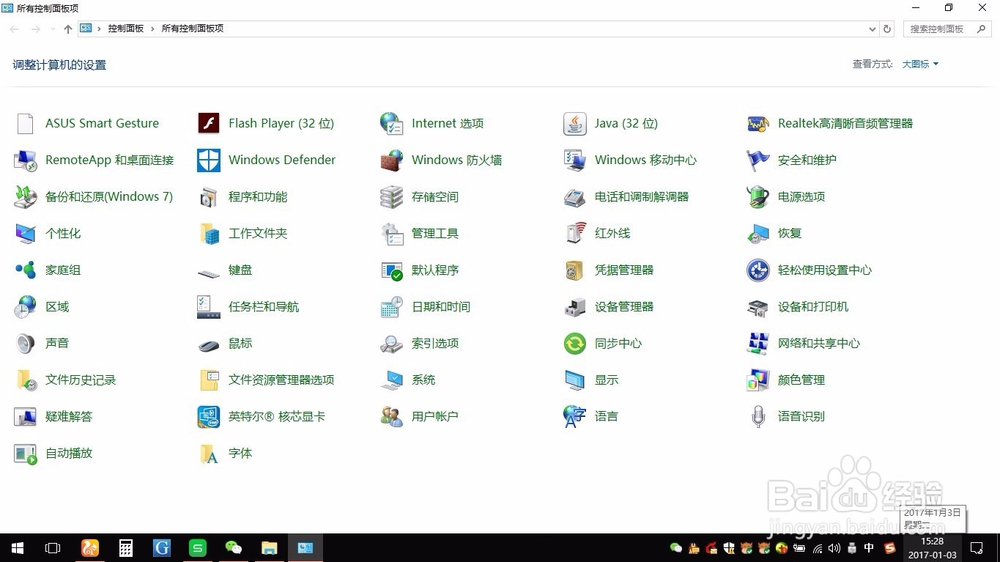Open Windows 防火墙 brick wall icon
The image size is (1000, 562).
tap(391, 160)
